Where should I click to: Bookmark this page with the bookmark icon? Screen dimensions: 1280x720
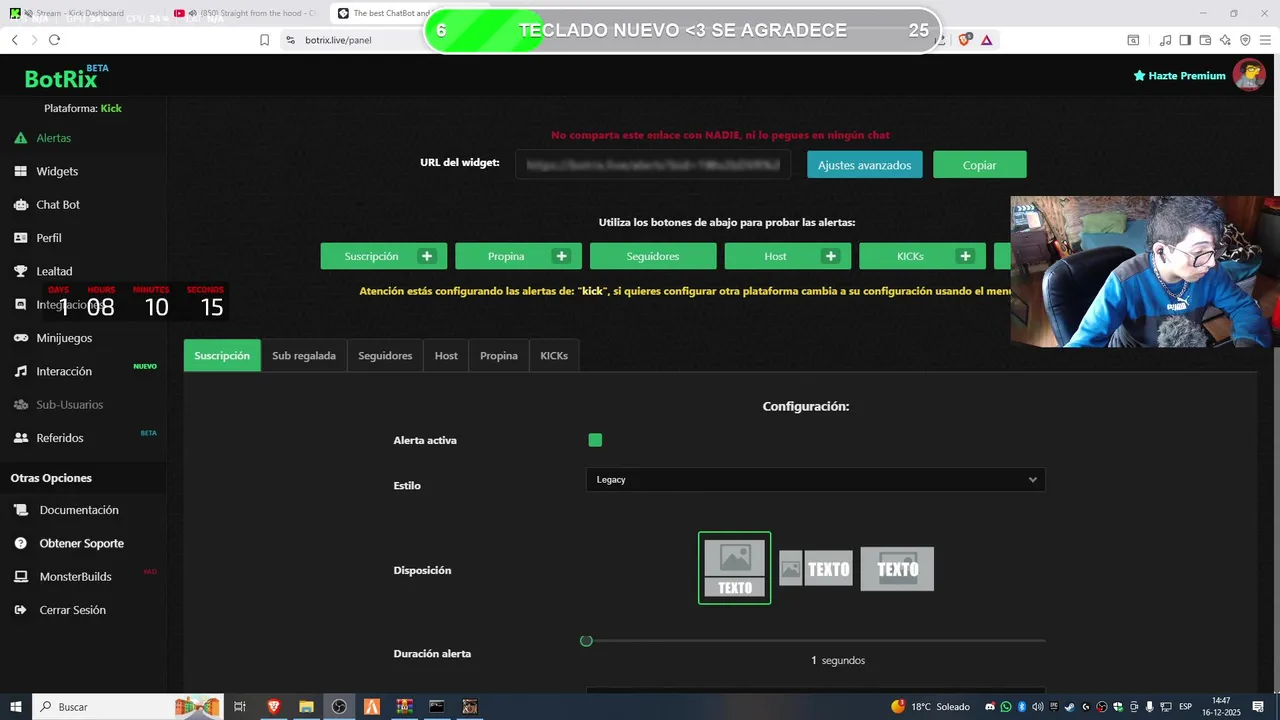pos(264,40)
